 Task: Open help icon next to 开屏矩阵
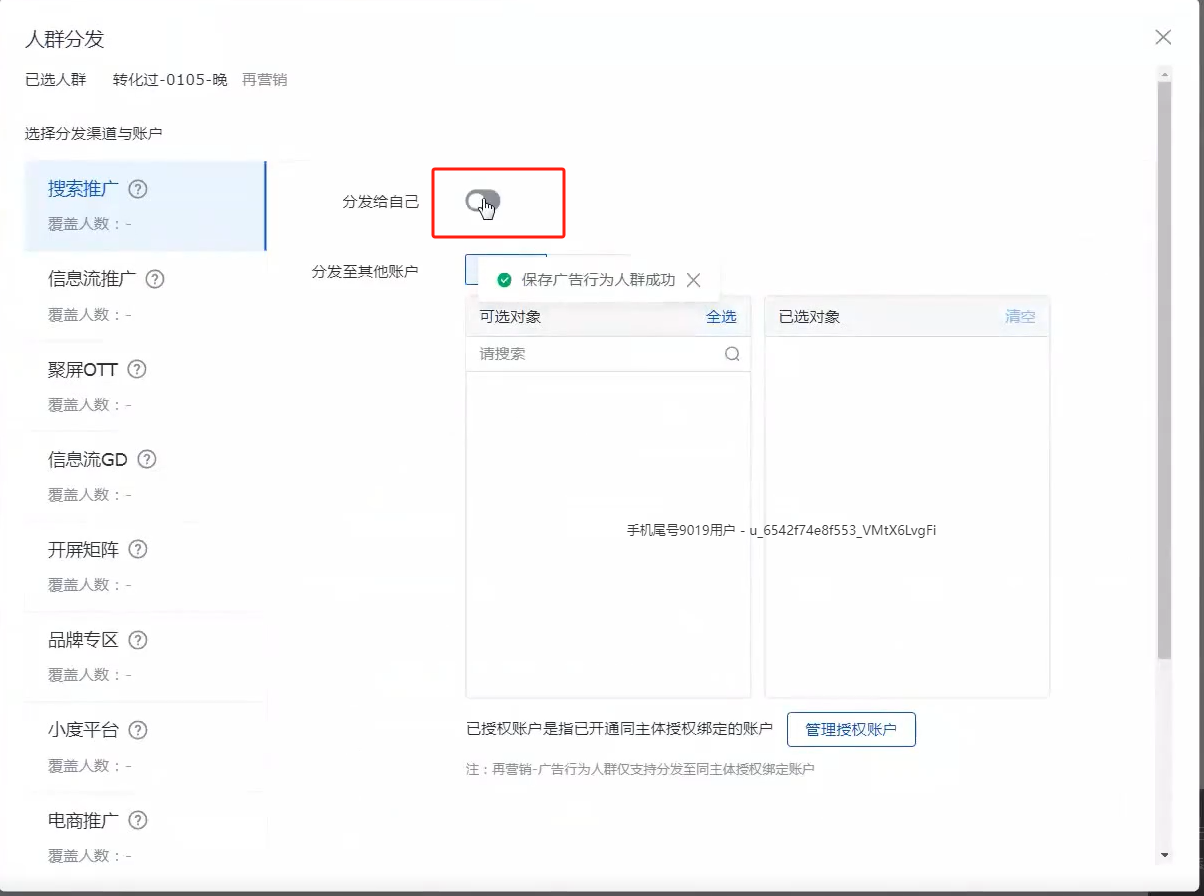click(x=139, y=549)
